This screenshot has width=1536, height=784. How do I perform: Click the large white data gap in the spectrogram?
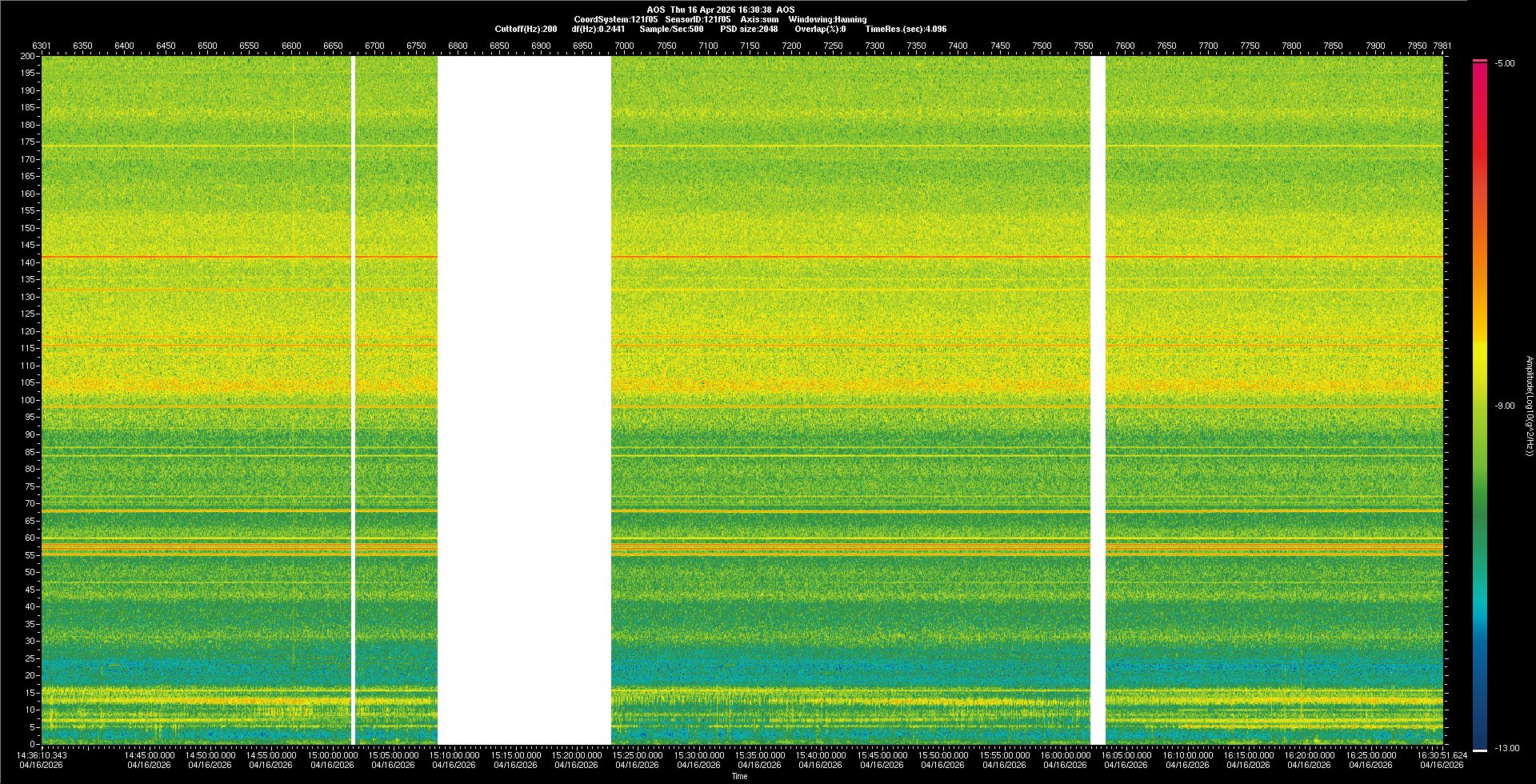[524, 400]
